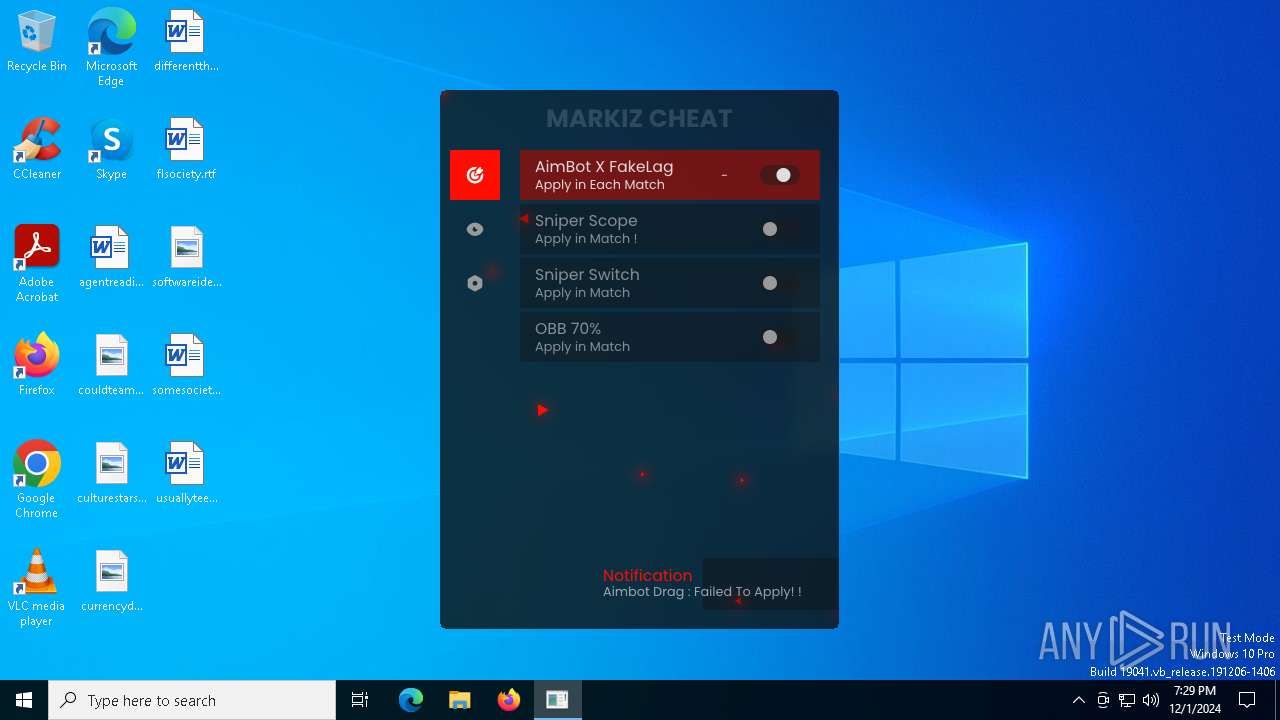This screenshot has height=720, width=1280.
Task: Launch Firefox from the taskbar
Action: [509, 700]
